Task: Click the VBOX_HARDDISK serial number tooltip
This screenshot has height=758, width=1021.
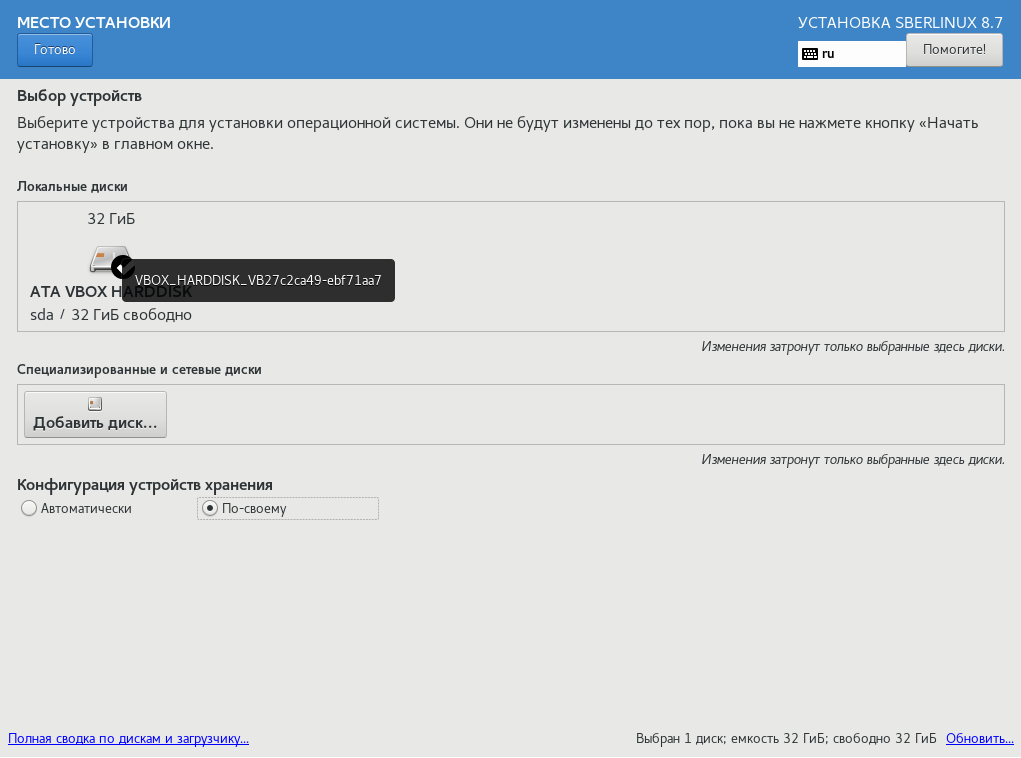Action: point(258,281)
